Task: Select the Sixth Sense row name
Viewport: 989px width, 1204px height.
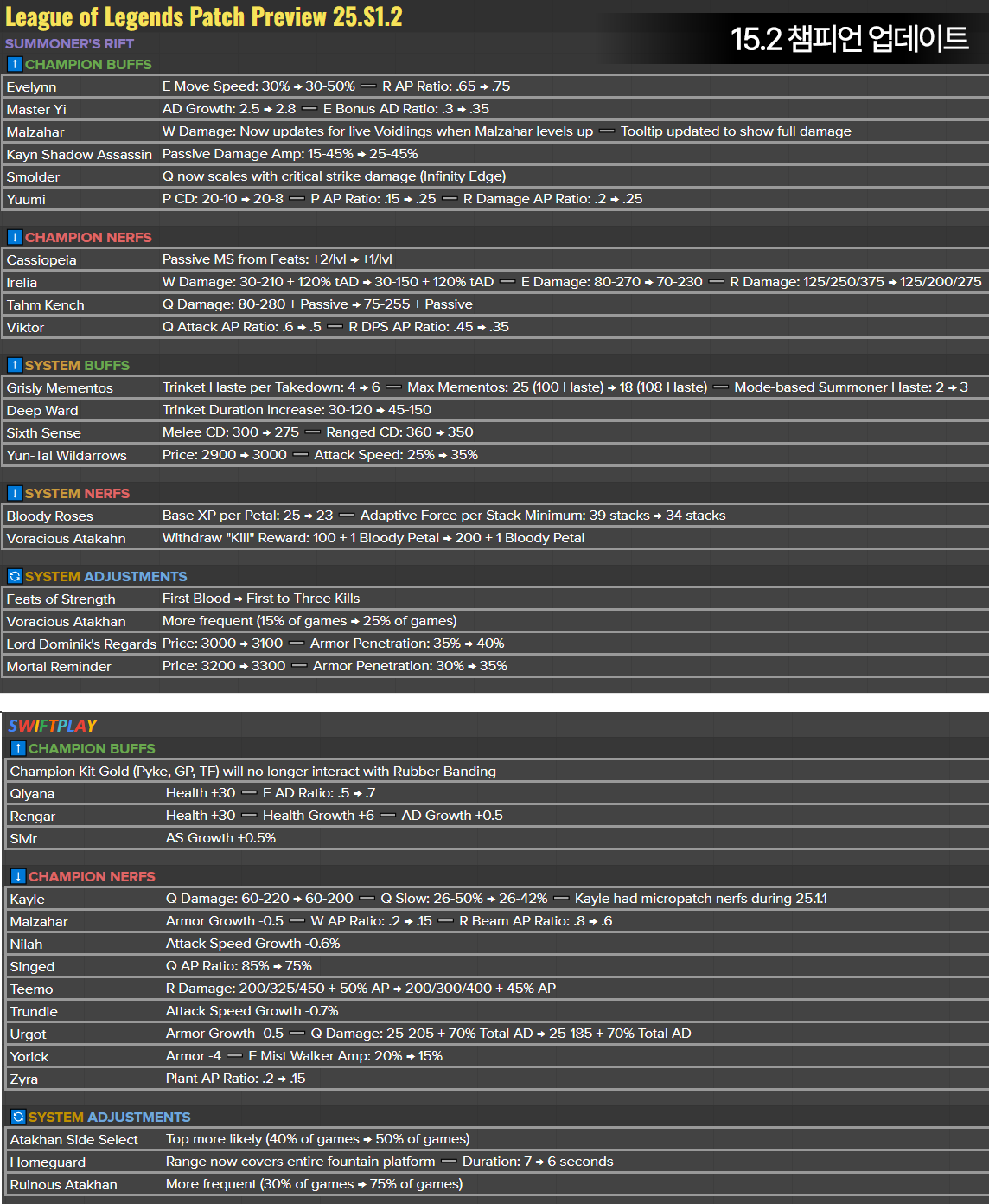Action: point(43,432)
